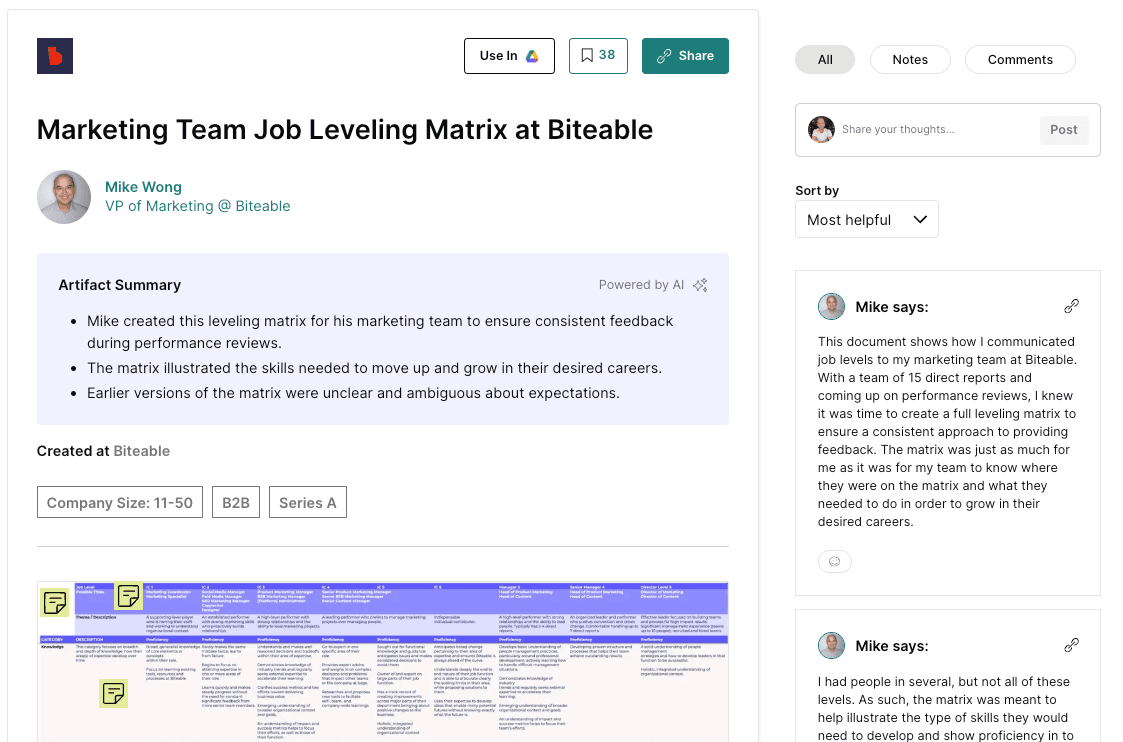
Task: Open the Biteable company link after Created at
Action: pyautogui.click(x=142, y=451)
